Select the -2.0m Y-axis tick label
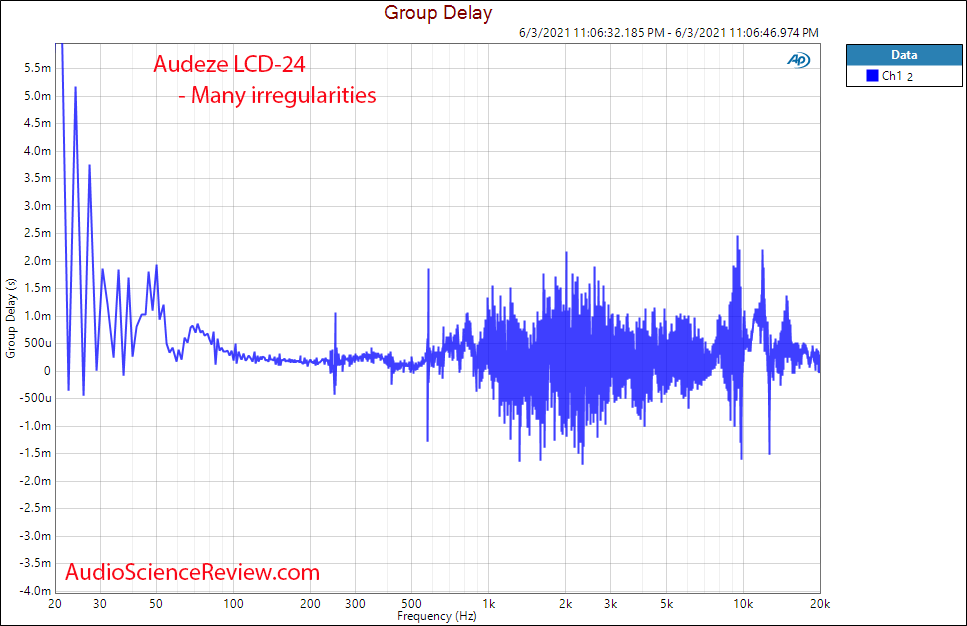967x626 pixels. (36, 480)
